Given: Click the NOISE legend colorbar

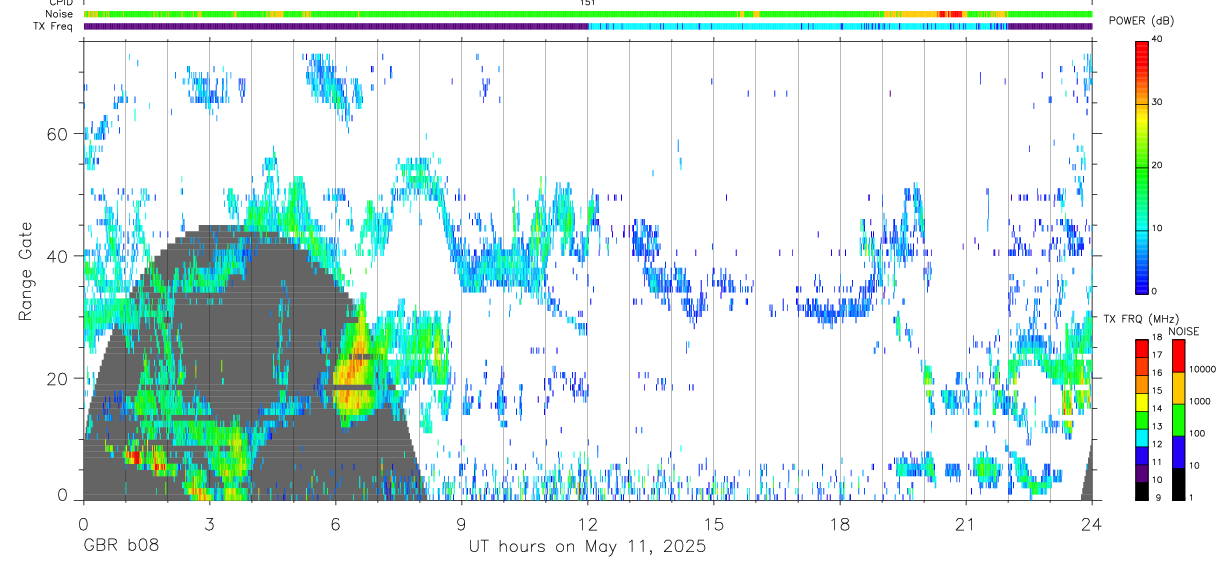Looking at the screenshot, I should (1178, 420).
